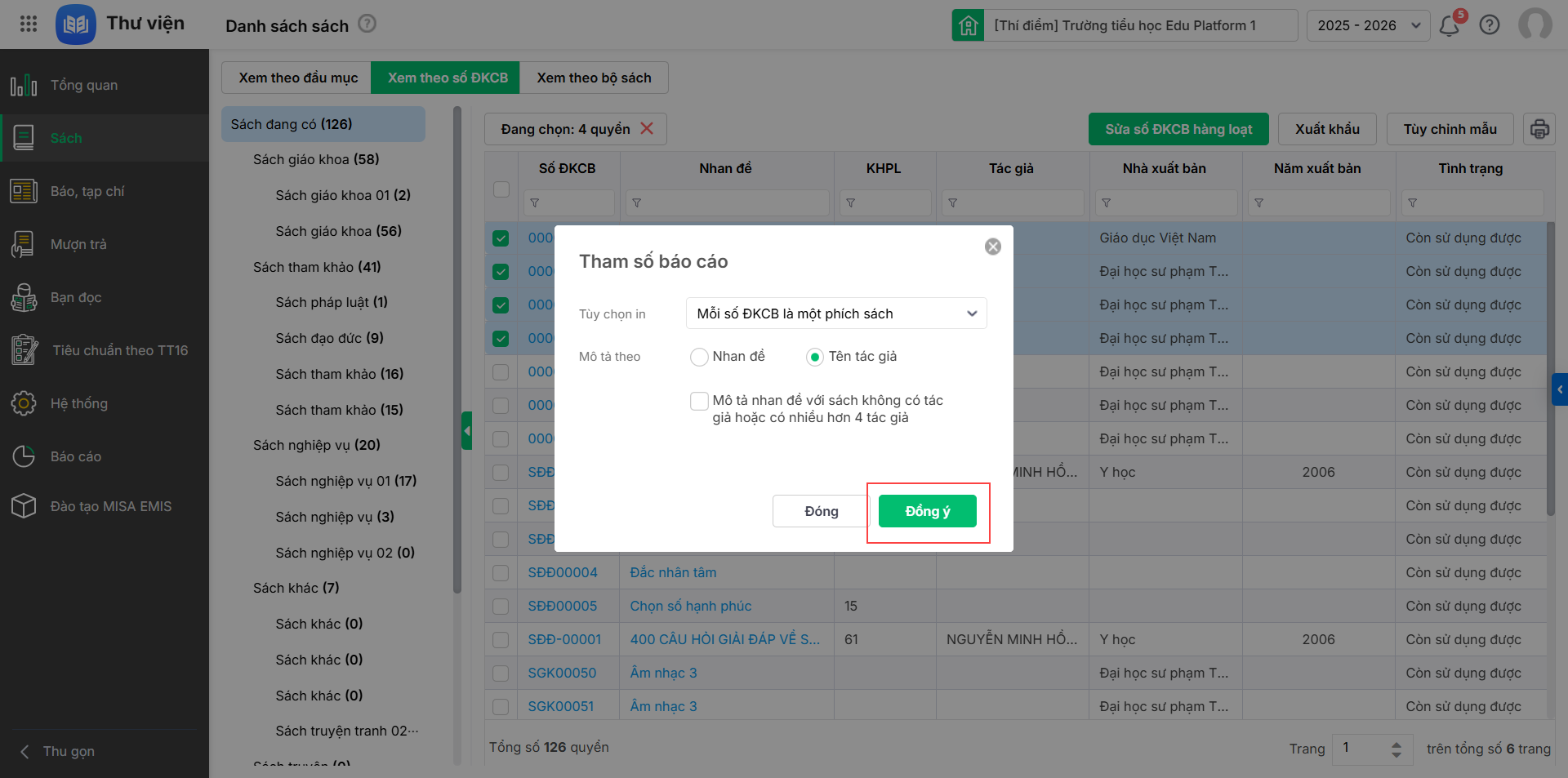Close the Tham số báo cáo dialog
The width and height of the screenshot is (1568, 778).
pos(992,247)
